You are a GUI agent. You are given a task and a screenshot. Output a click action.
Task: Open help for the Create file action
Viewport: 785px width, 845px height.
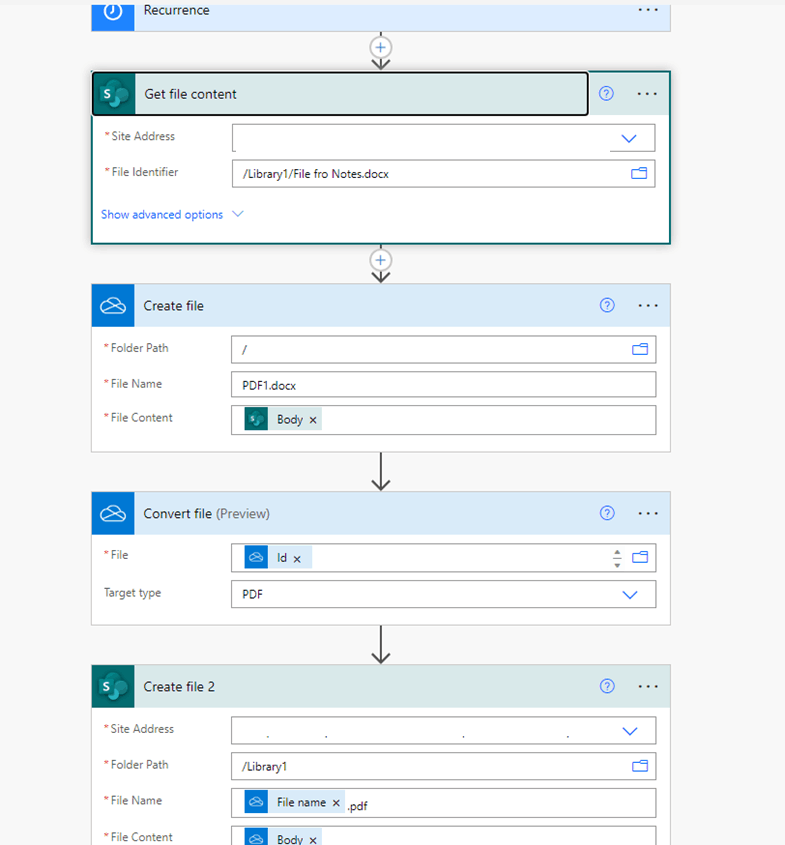coord(607,305)
